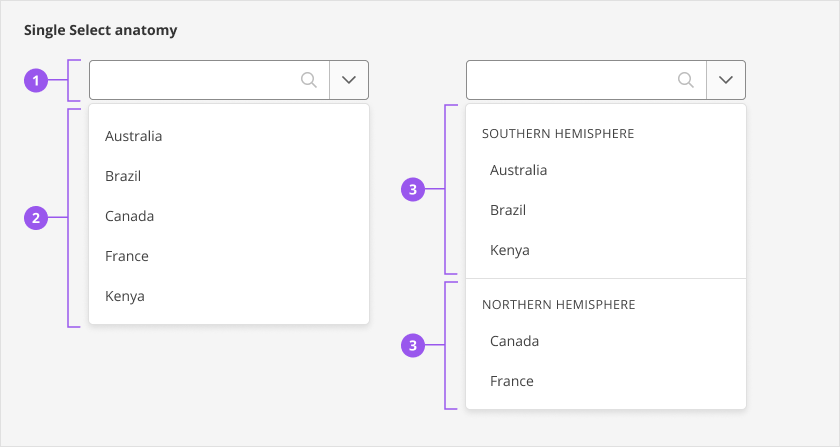
Task: Focus the right grouped select search field
Action: point(570,80)
